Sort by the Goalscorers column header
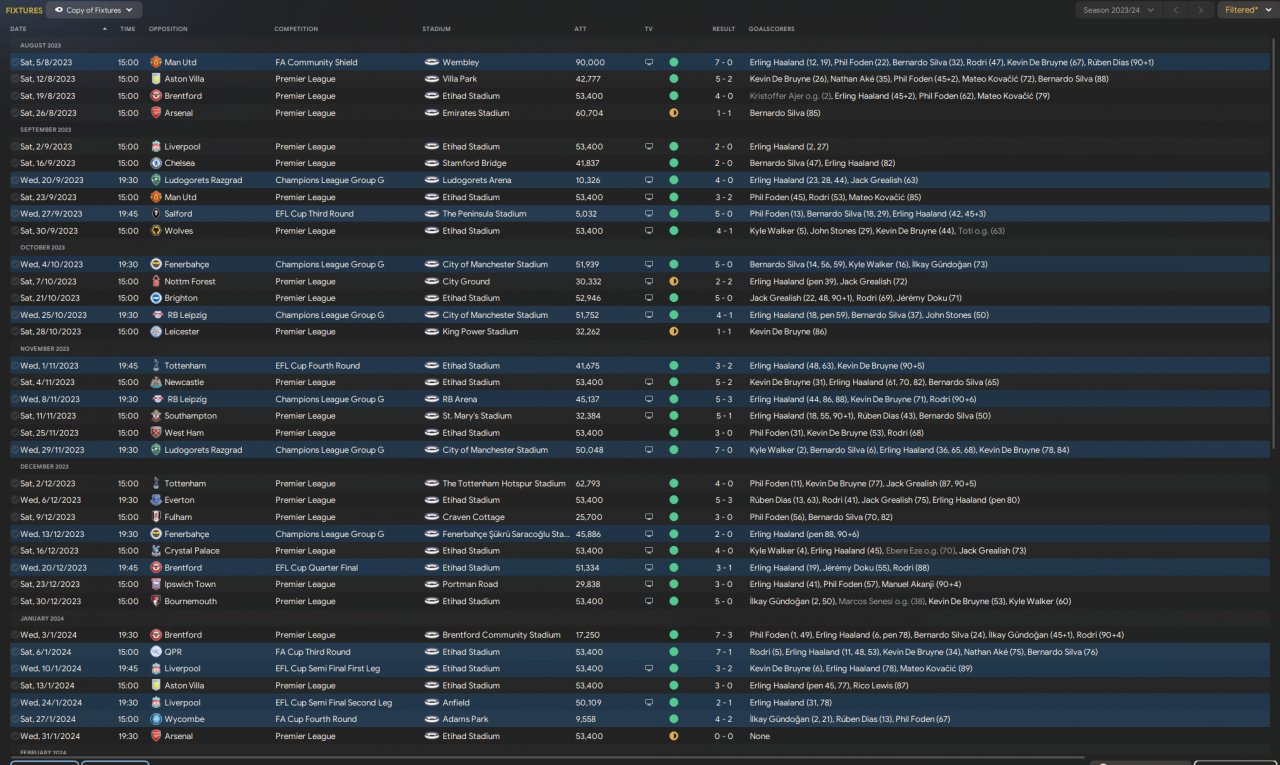 [x=772, y=29]
